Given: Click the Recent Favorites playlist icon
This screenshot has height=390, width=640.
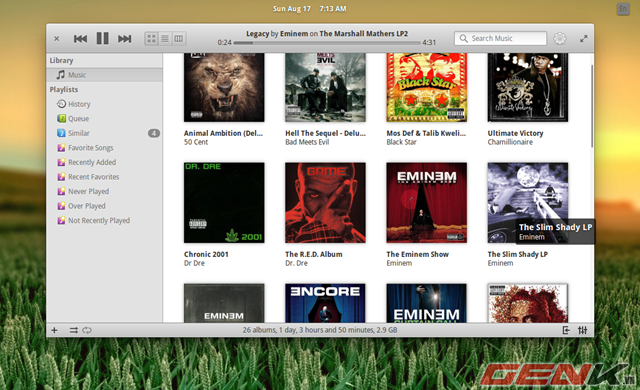Looking at the screenshot, I should tap(61, 177).
